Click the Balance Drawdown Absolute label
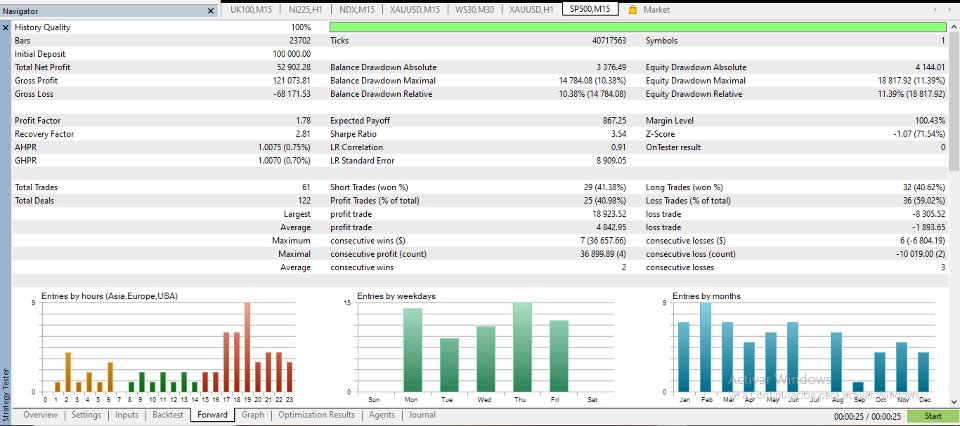The height and width of the screenshot is (426, 960). (x=383, y=67)
